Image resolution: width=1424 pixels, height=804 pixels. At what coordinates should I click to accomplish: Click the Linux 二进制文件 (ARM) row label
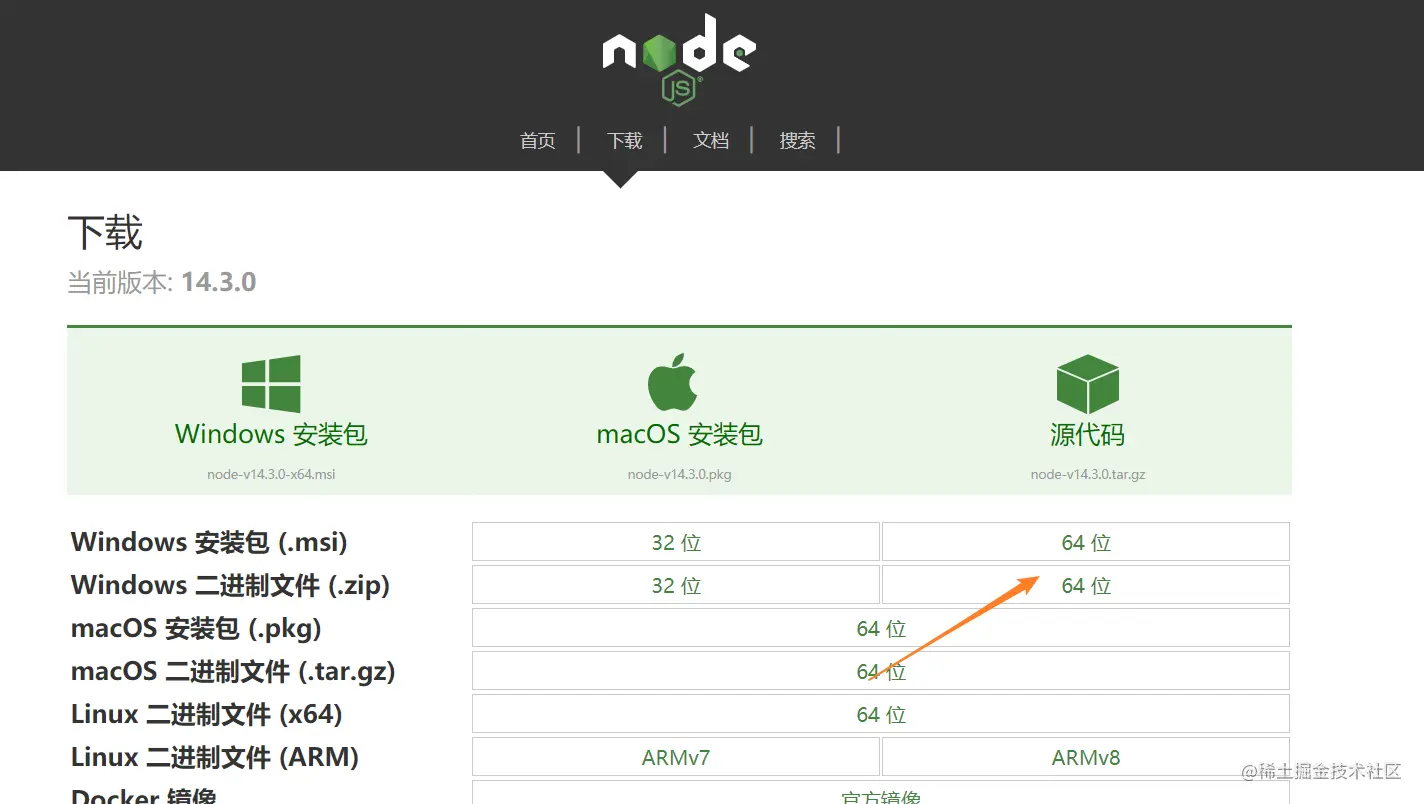pyautogui.click(x=215, y=757)
